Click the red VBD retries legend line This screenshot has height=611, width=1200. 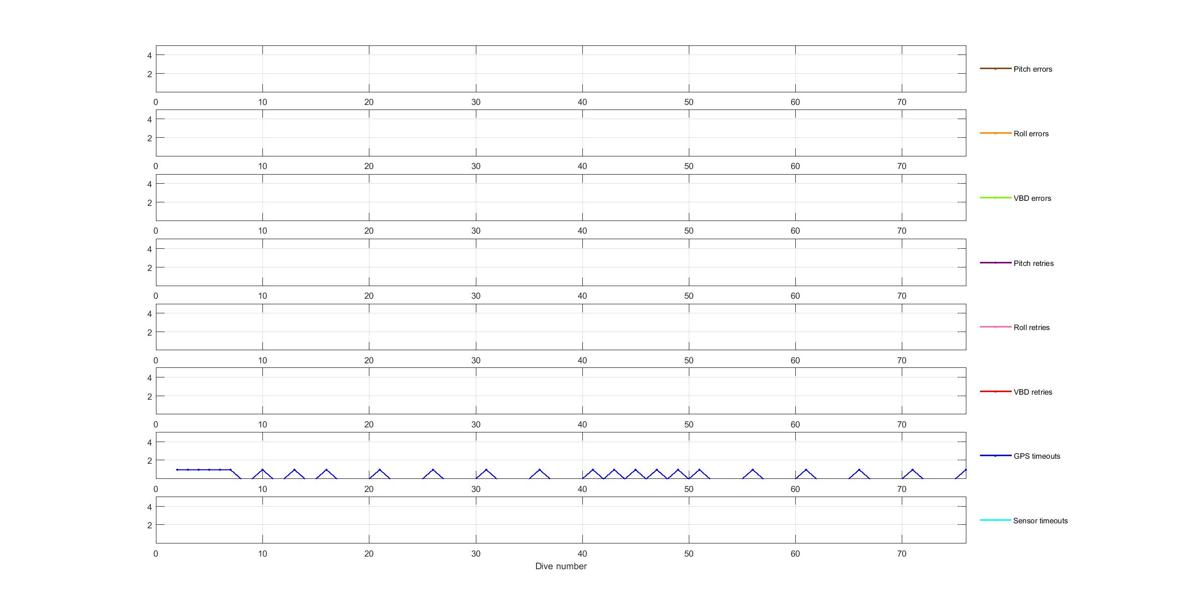pyautogui.click(x=995, y=392)
